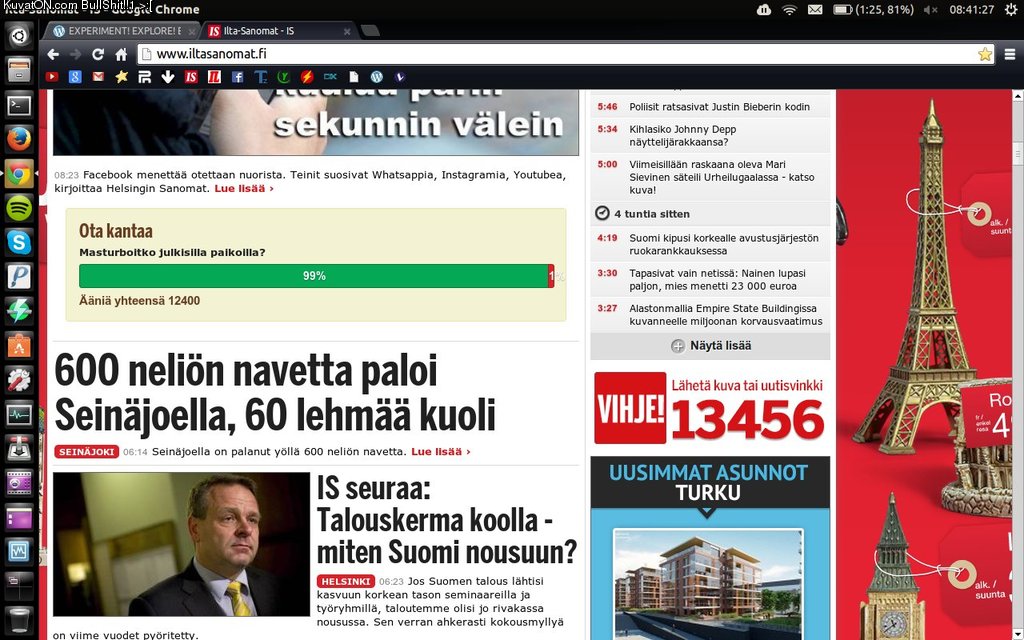The width and height of the screenshot is (1024, 640).
Task: Open the Gmail bookmark icon
Action: coord(98,76)
